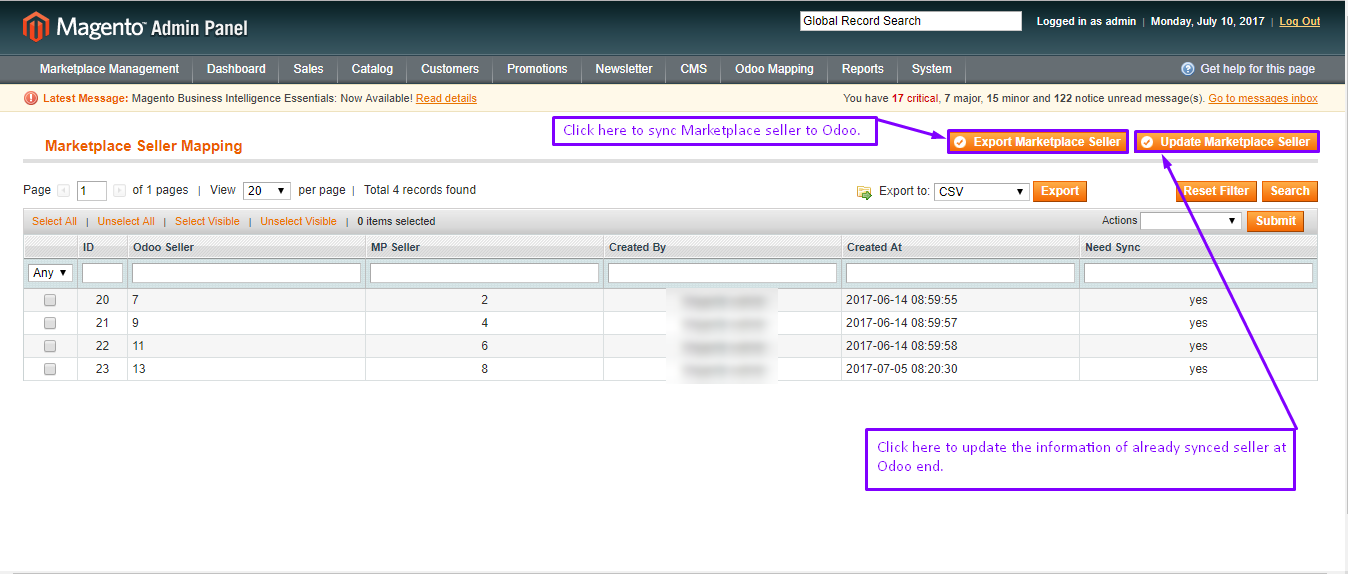Open the Sales menu

pos(308,69)
